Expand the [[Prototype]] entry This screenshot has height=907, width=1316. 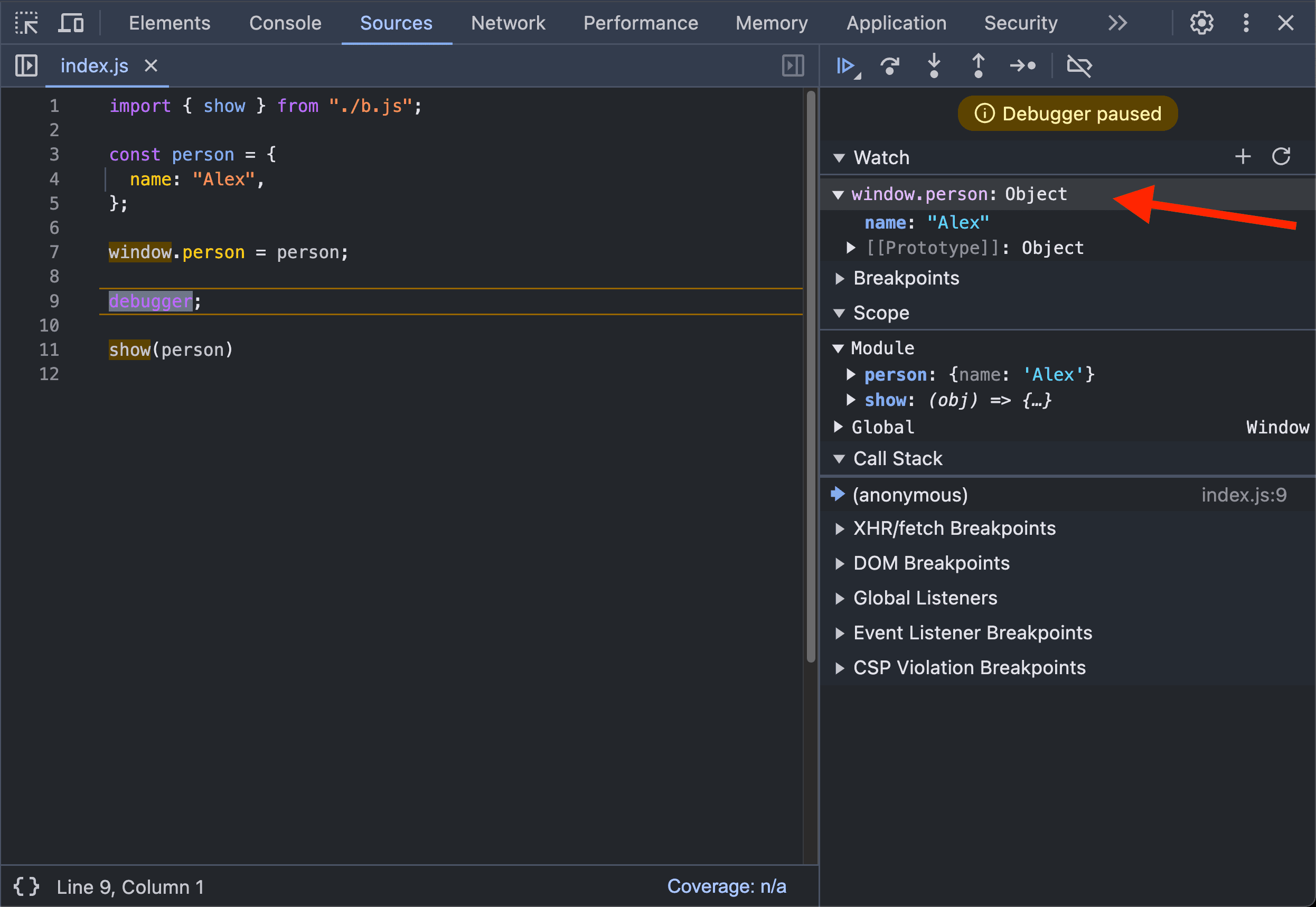(851, 248)
